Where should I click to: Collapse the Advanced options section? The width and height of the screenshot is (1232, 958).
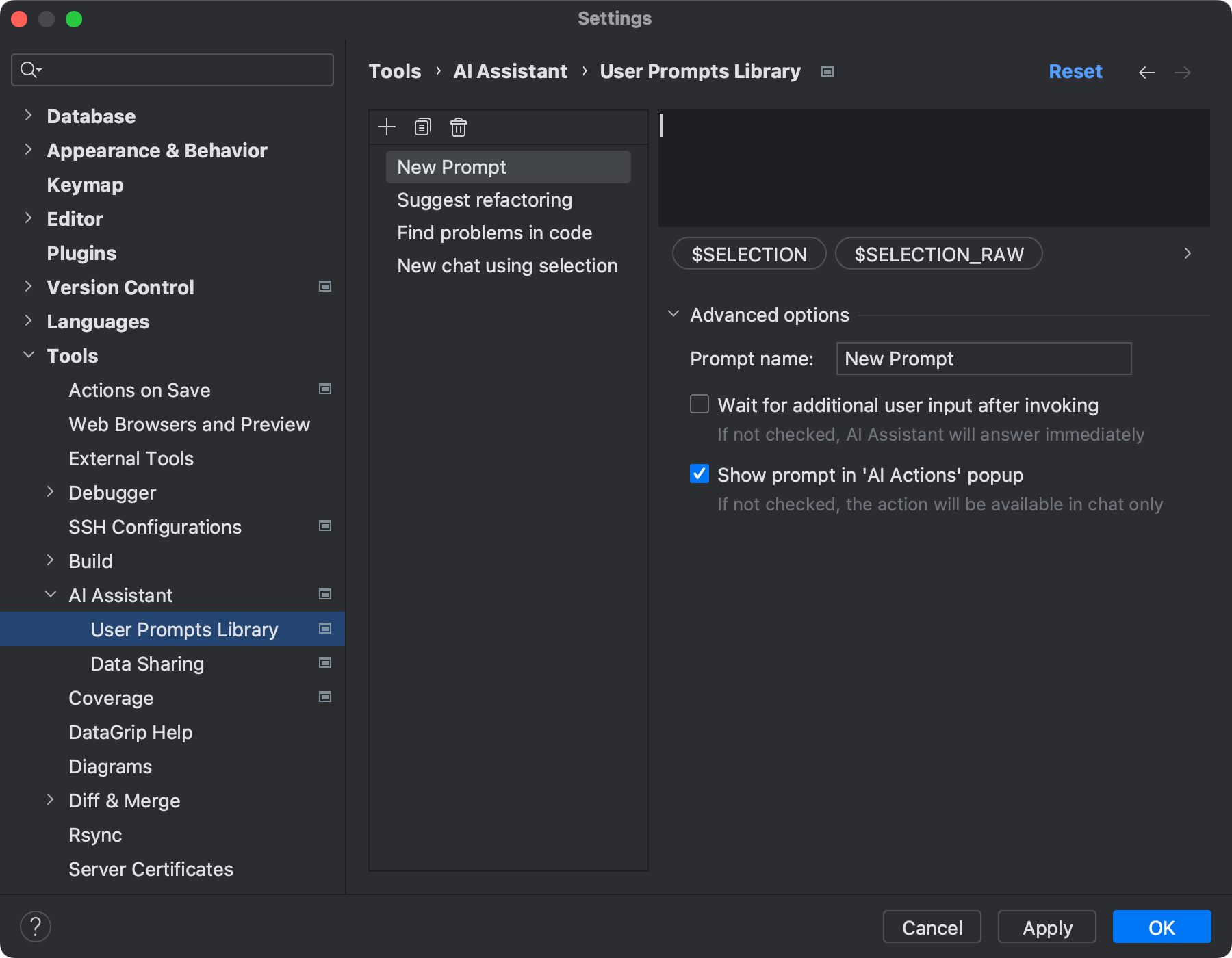(x=673, y=314)
